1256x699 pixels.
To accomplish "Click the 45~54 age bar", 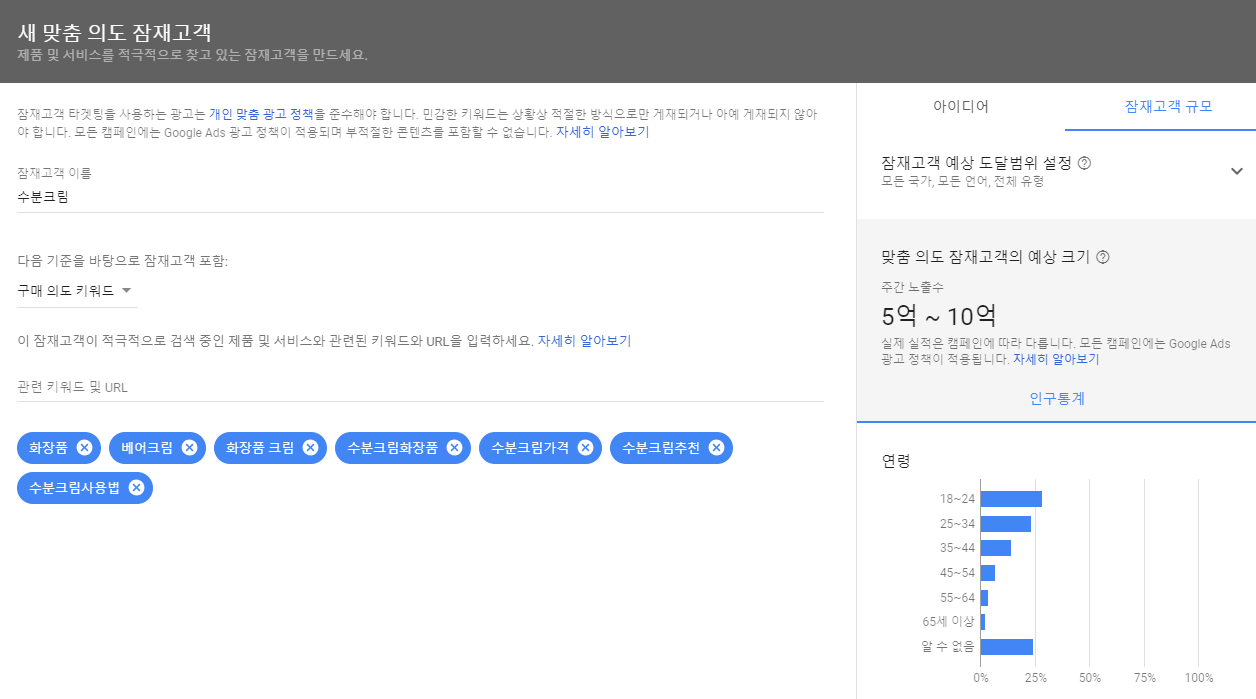I will point(988,573).
